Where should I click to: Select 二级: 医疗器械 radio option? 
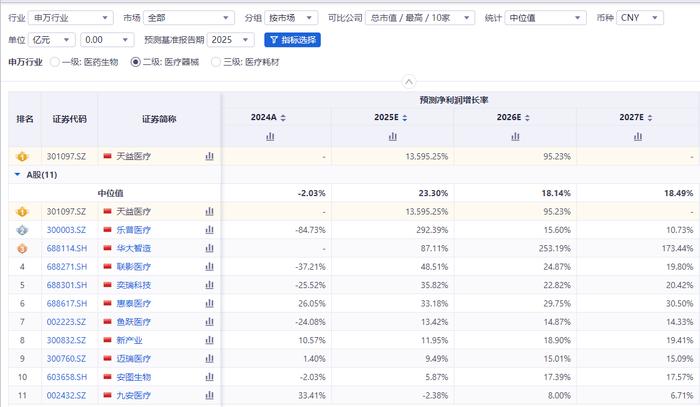(x=135, y=62)
